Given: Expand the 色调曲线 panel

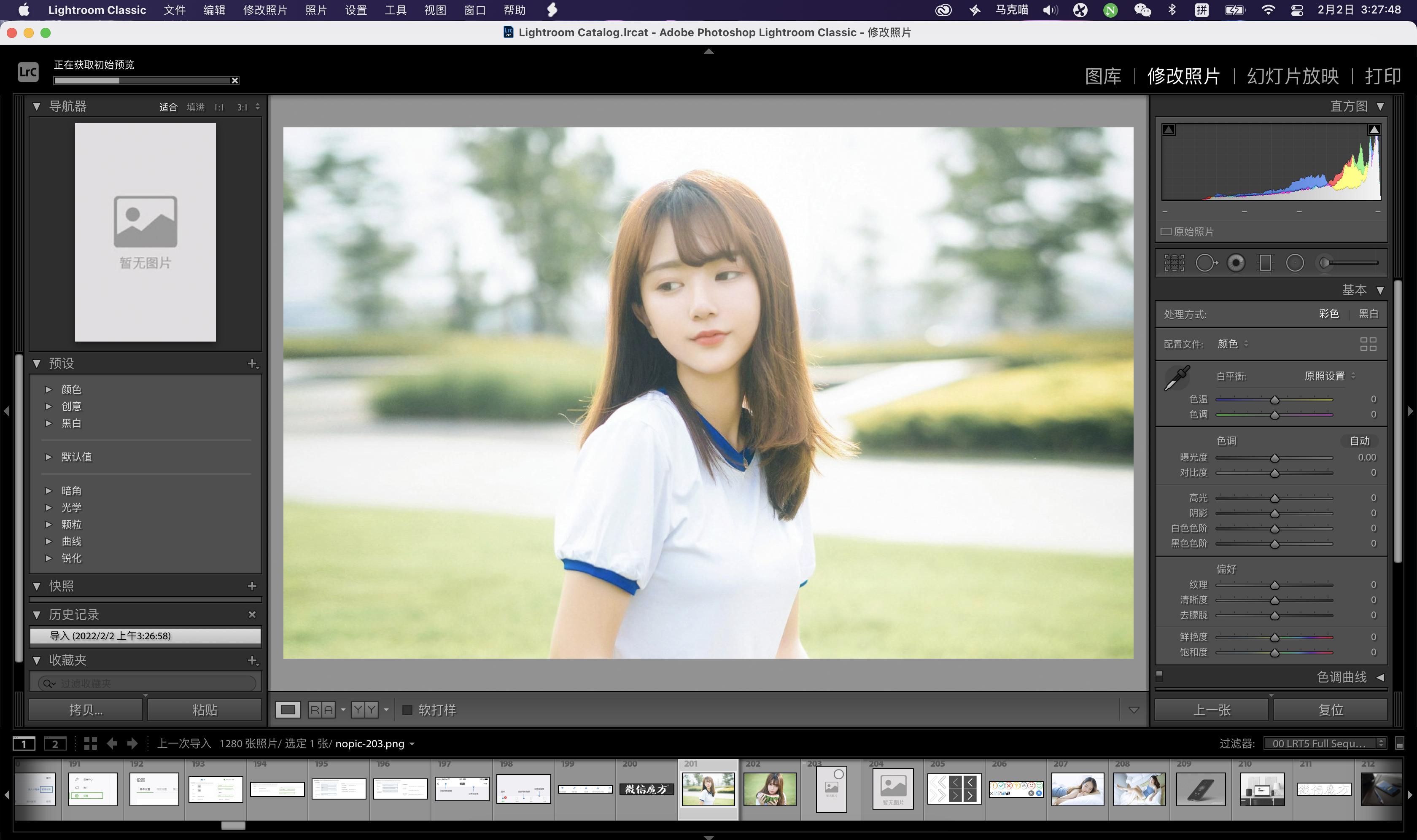Looking at the screenshot, I should [1380, 677].
